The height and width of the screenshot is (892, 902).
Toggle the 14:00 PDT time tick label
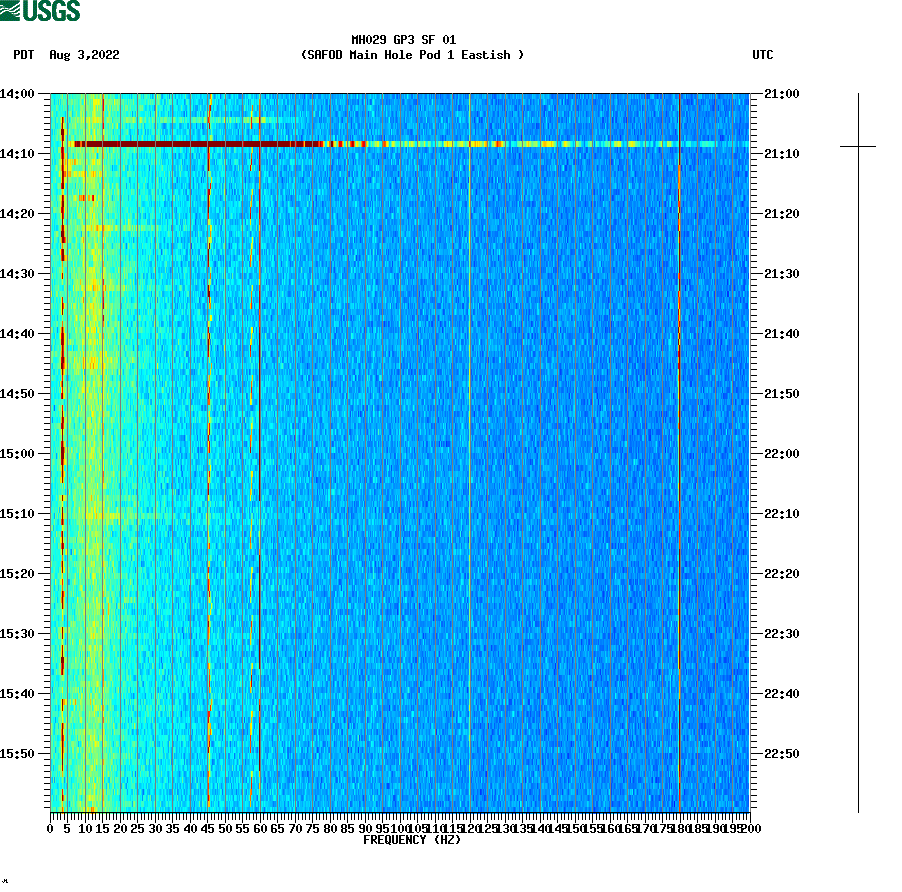pos(18,92)
